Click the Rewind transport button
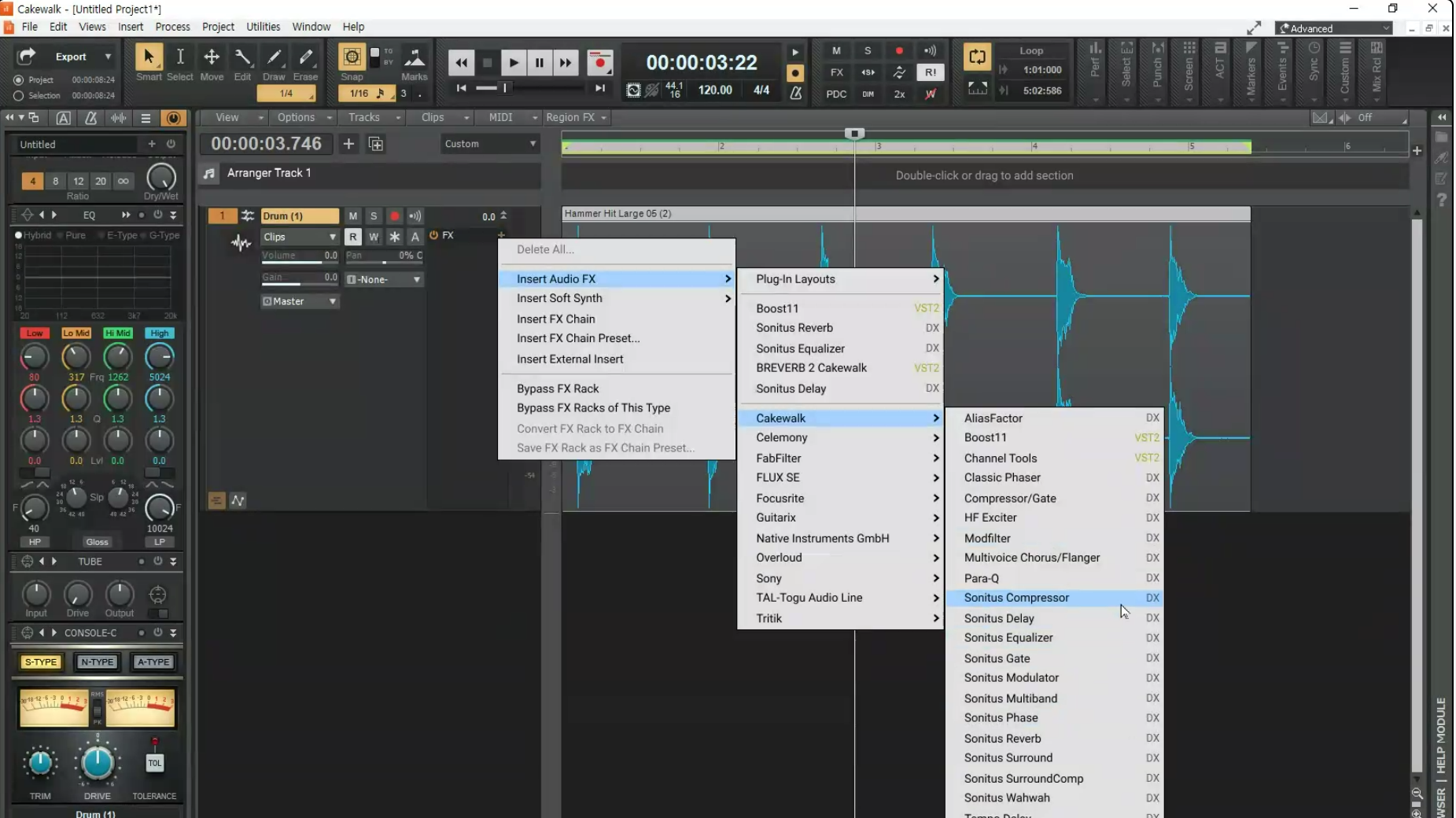This screenshot has height=818, width=1456. pyautogui.click(x=461, y=63)
